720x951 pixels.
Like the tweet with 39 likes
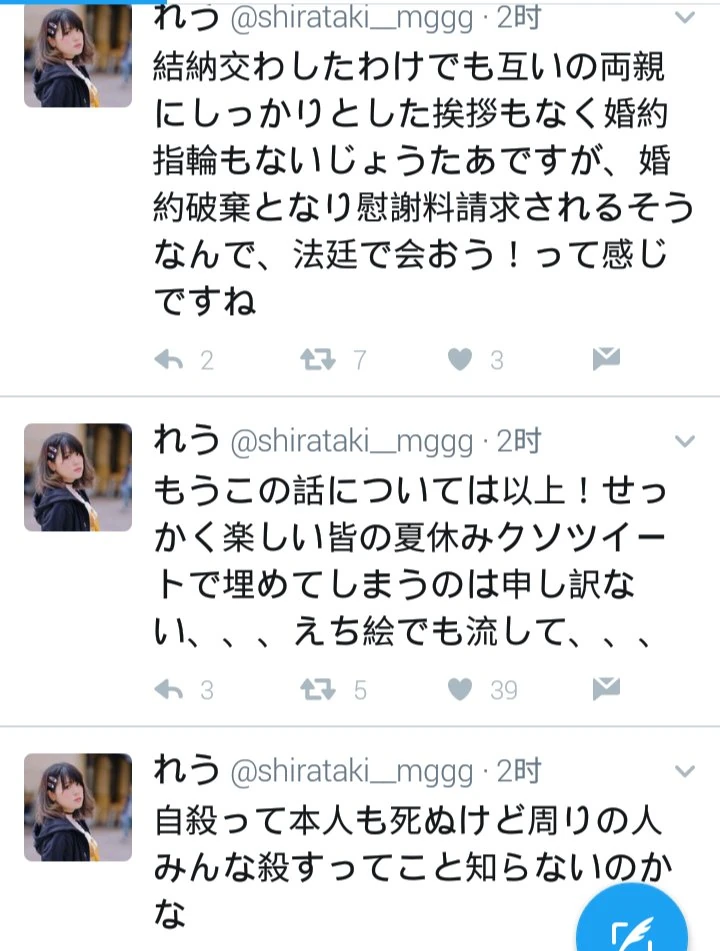tap(460, 690)
